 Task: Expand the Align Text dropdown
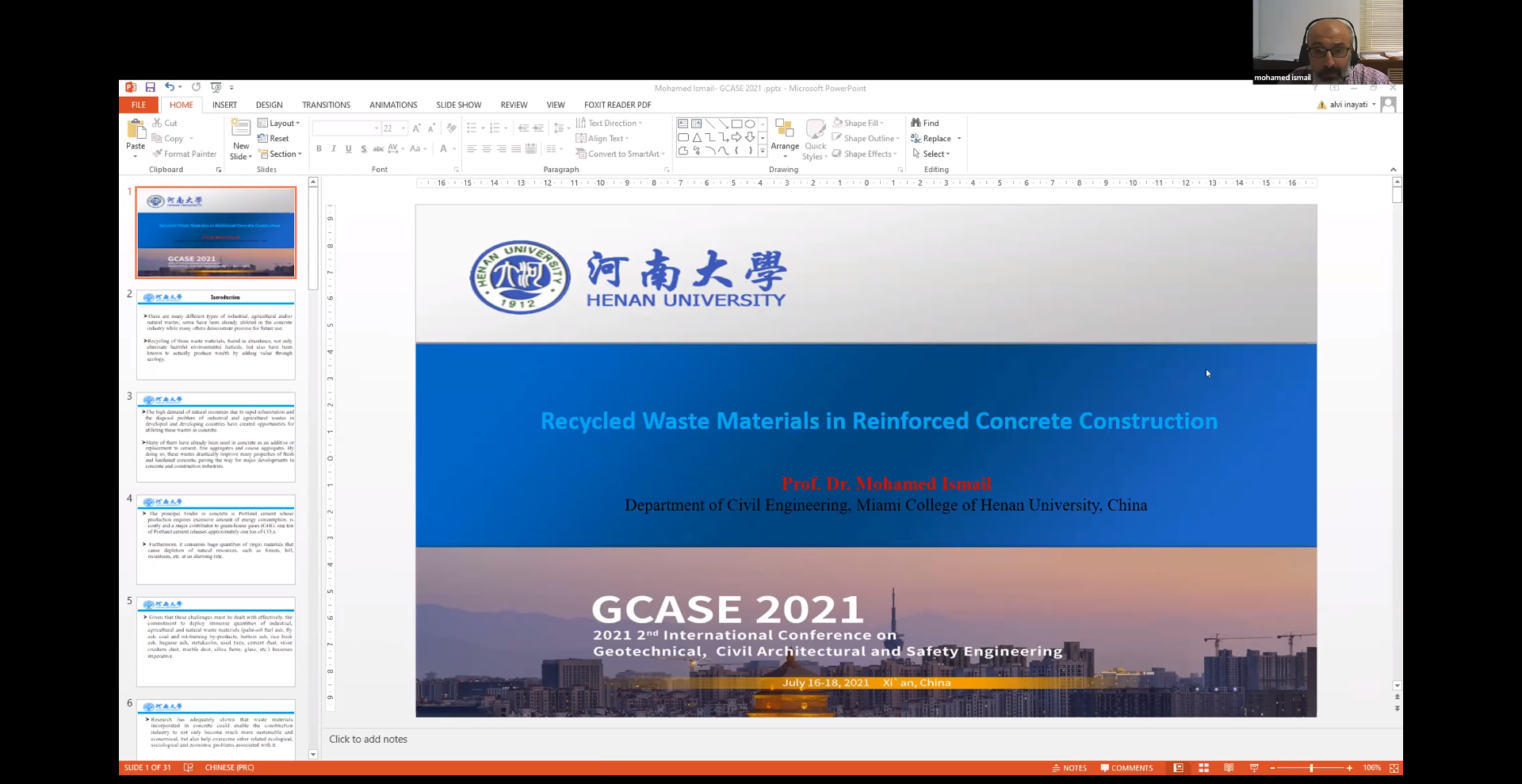point(602,138)
